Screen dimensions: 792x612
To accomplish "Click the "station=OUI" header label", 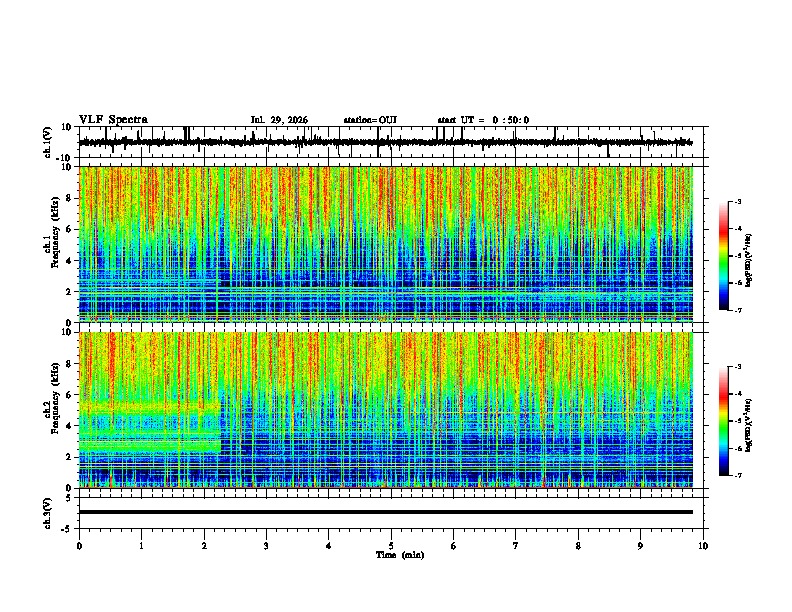I will 370,120.
